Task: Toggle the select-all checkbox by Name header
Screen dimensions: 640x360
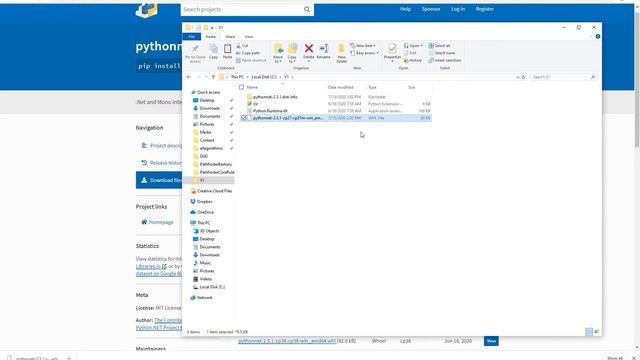Action: click(x=241, y=87)
